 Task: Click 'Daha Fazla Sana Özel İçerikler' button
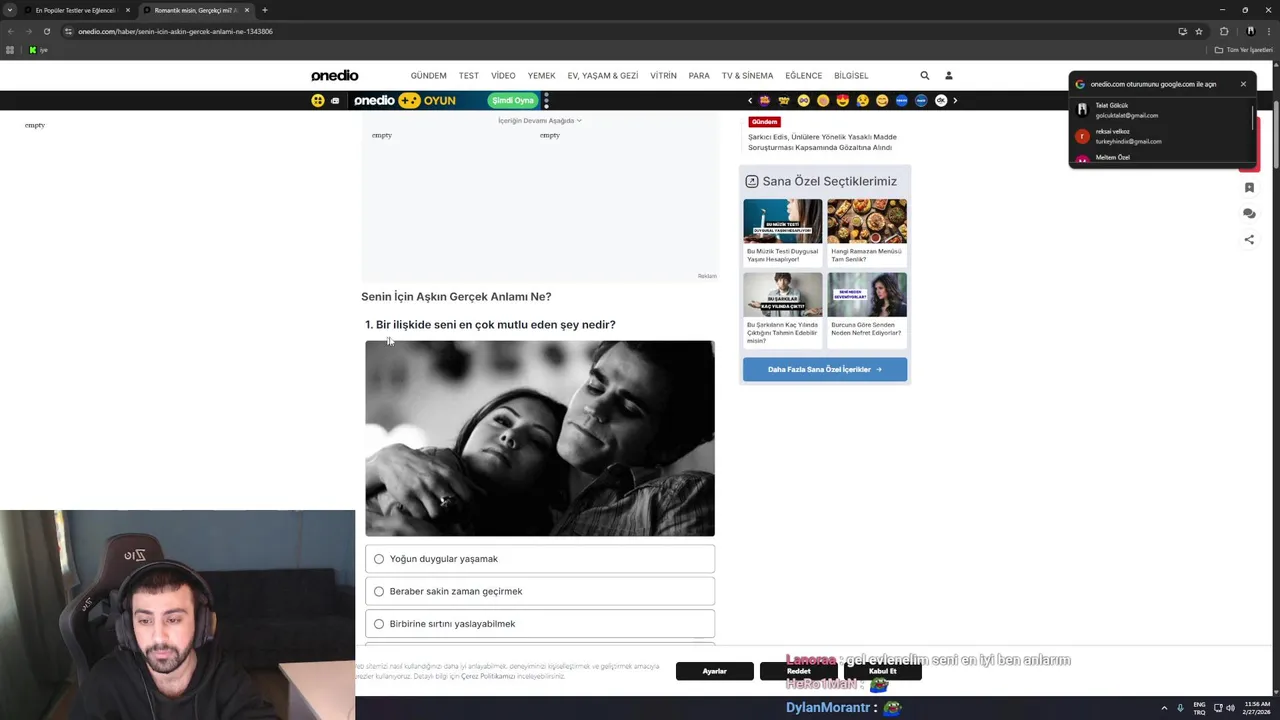pos(825,370)
